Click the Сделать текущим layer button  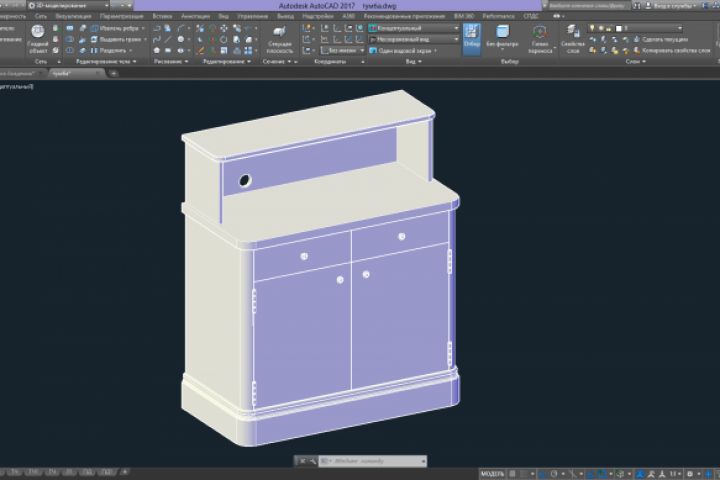click(661, 40)
